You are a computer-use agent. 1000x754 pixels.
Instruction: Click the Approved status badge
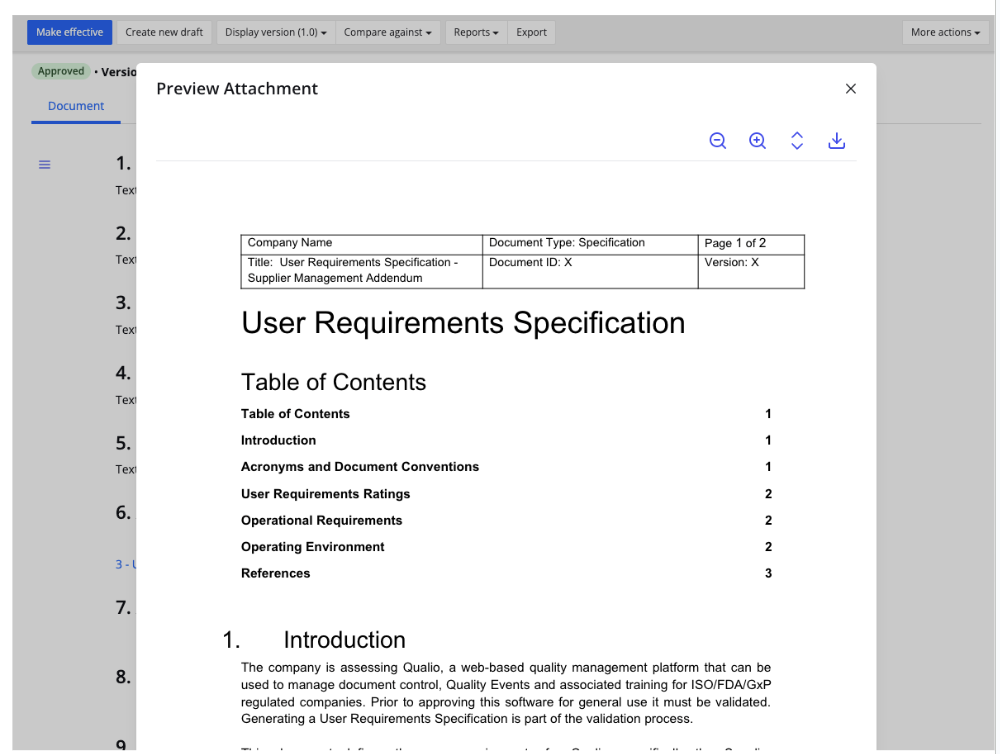61,71
